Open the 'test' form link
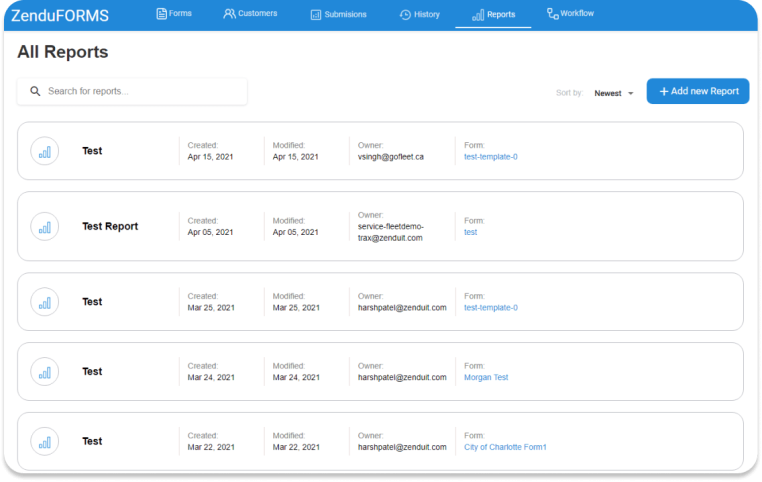762x482 pixels. click(470, 232)
